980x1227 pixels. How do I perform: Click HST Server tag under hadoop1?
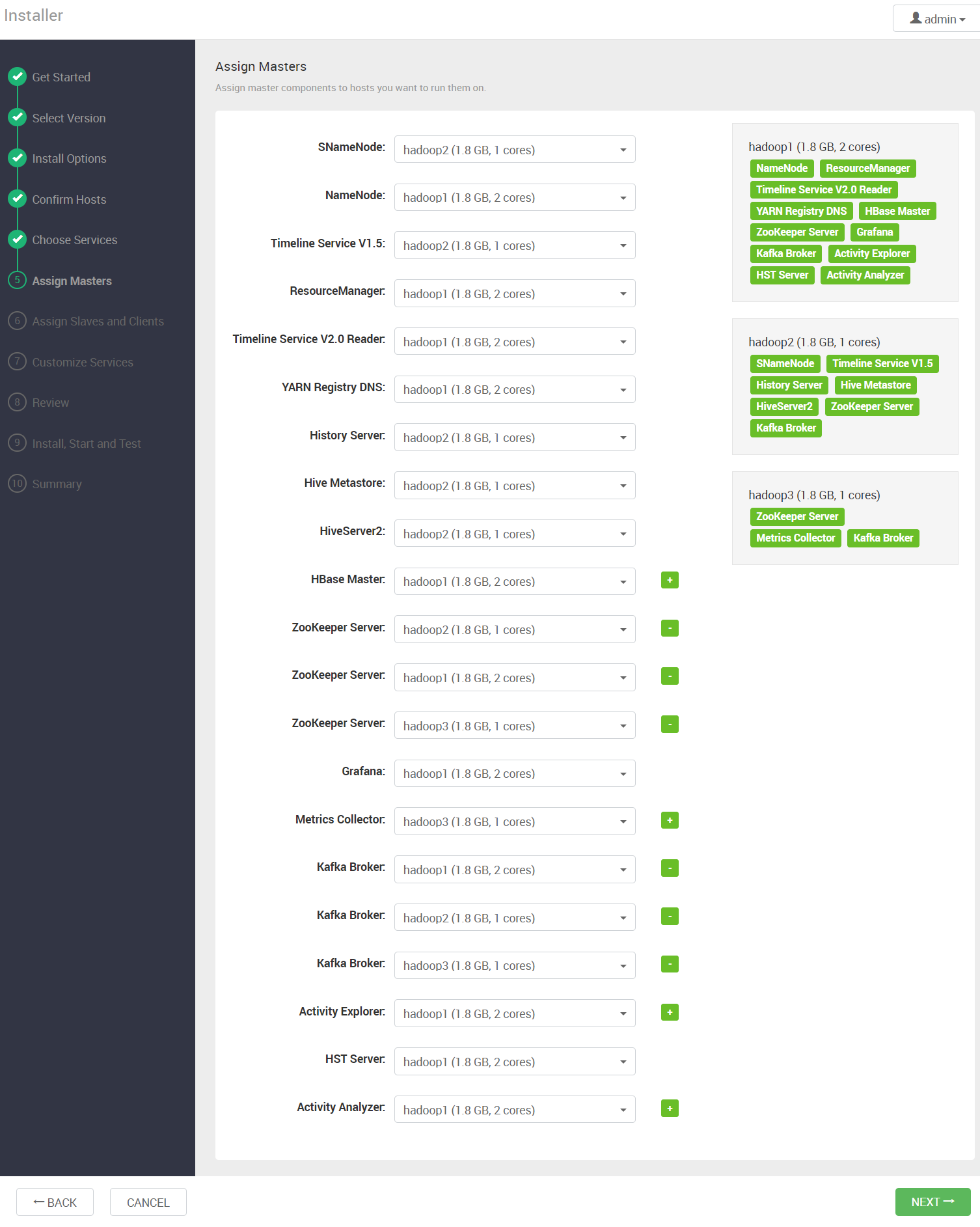click(782, 275)
